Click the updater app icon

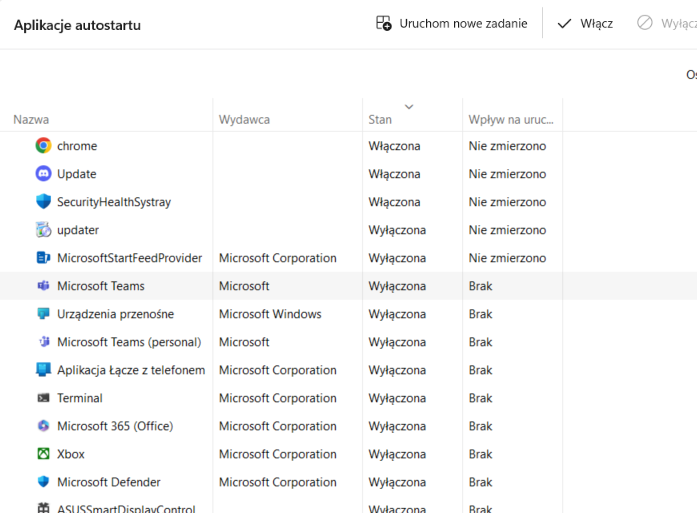[x=43, y=230]
